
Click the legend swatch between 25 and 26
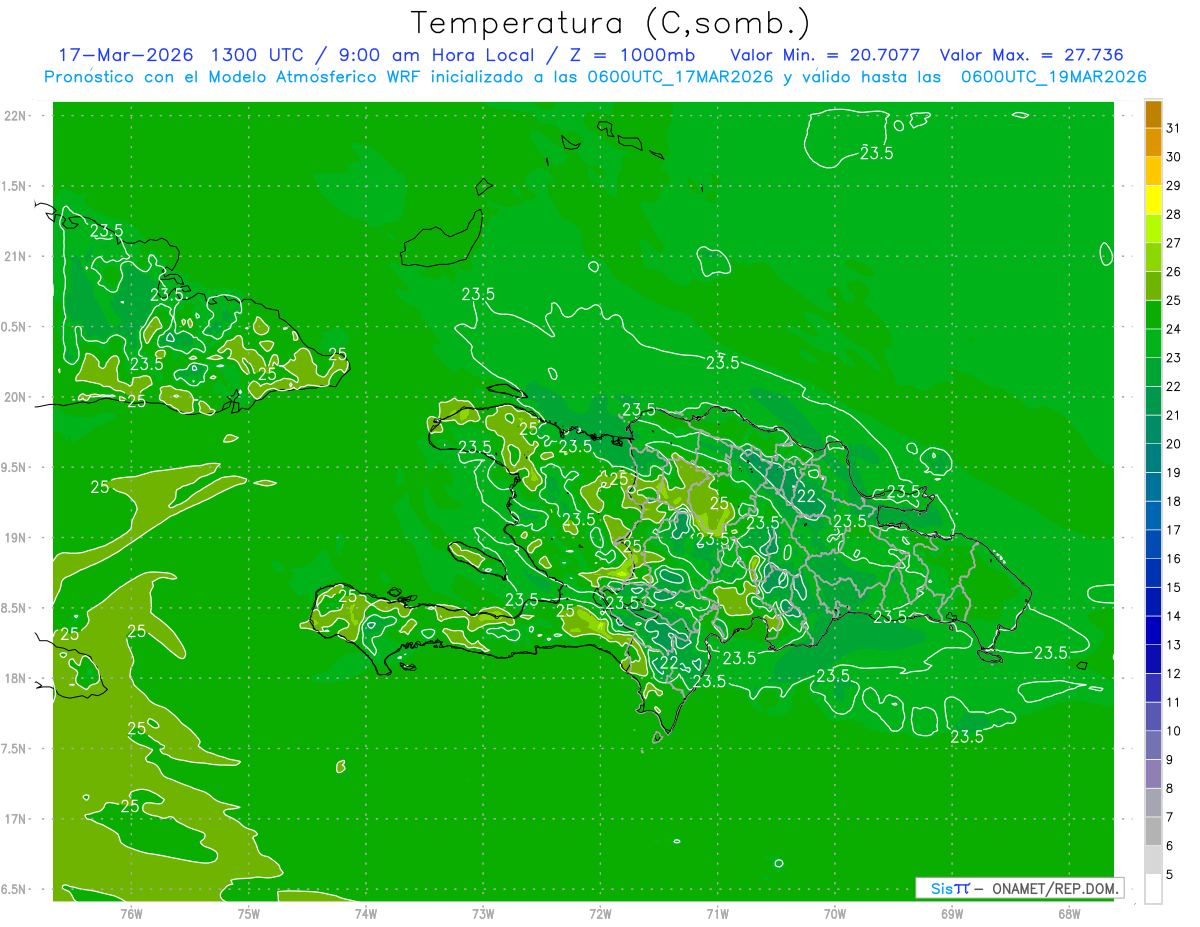[x=1153, y=286]
